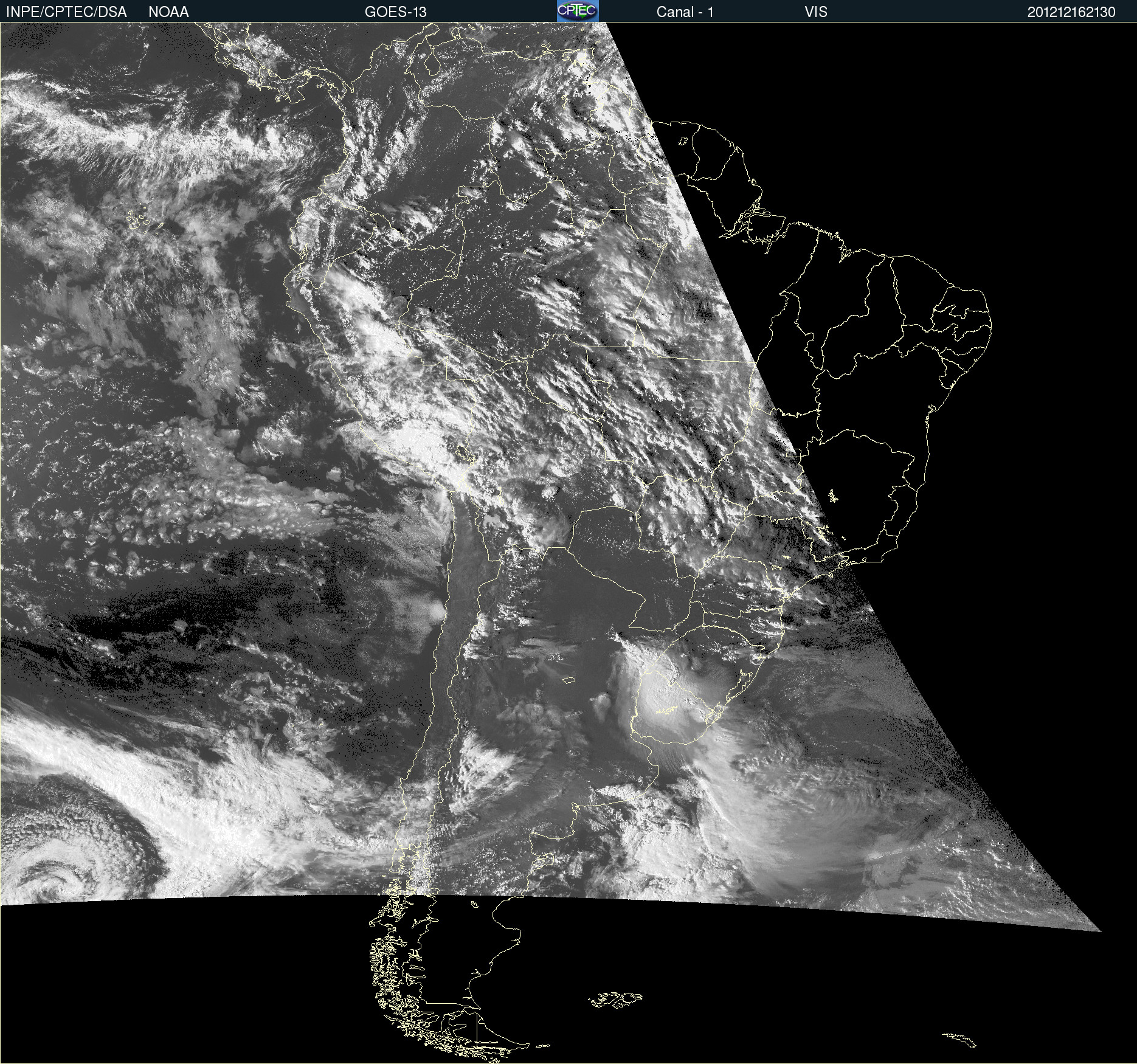Click the CPTEC logo in header
The image size is (1137, 1064).
pyautogui.click(x=578, y=11)
